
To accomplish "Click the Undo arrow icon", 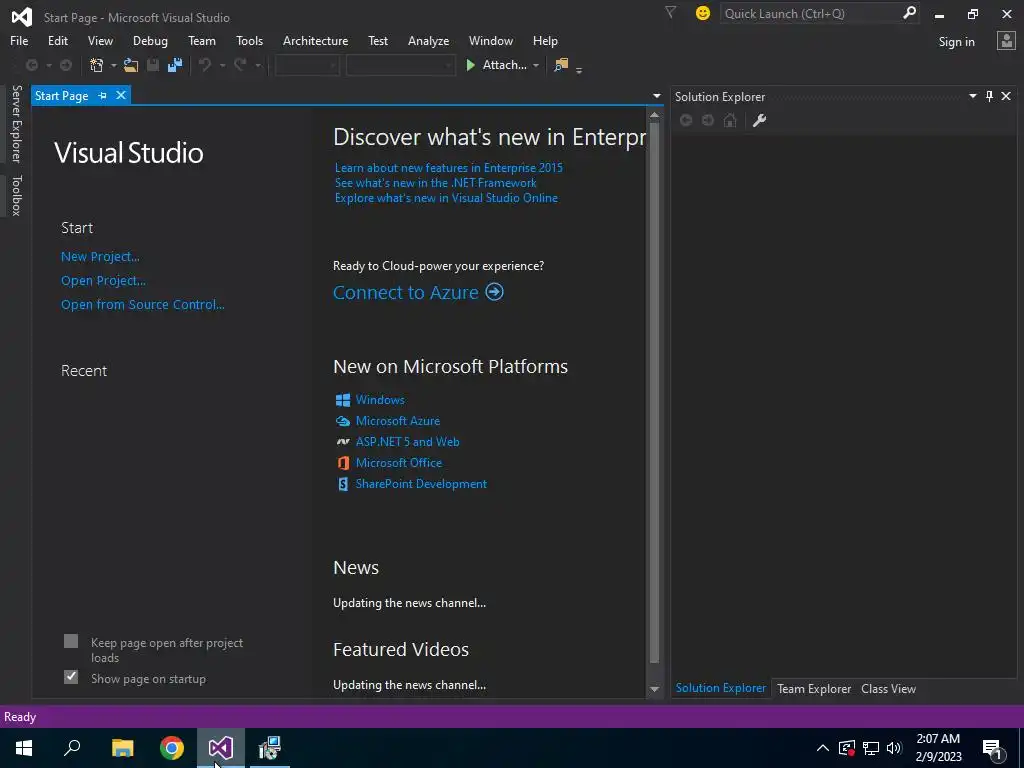I will click(x=205, y=65).
